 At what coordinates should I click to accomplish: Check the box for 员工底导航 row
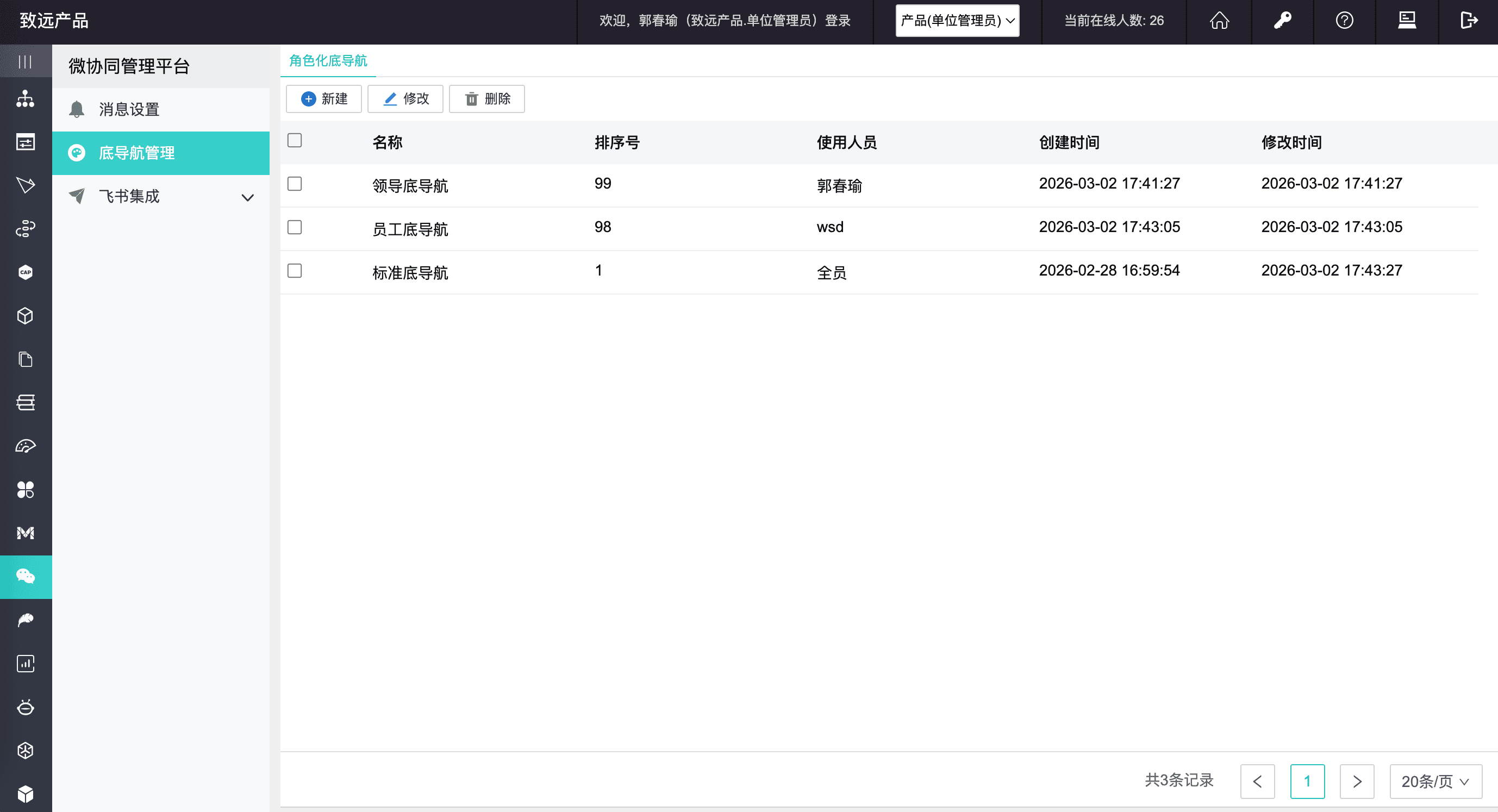(295, 227)
